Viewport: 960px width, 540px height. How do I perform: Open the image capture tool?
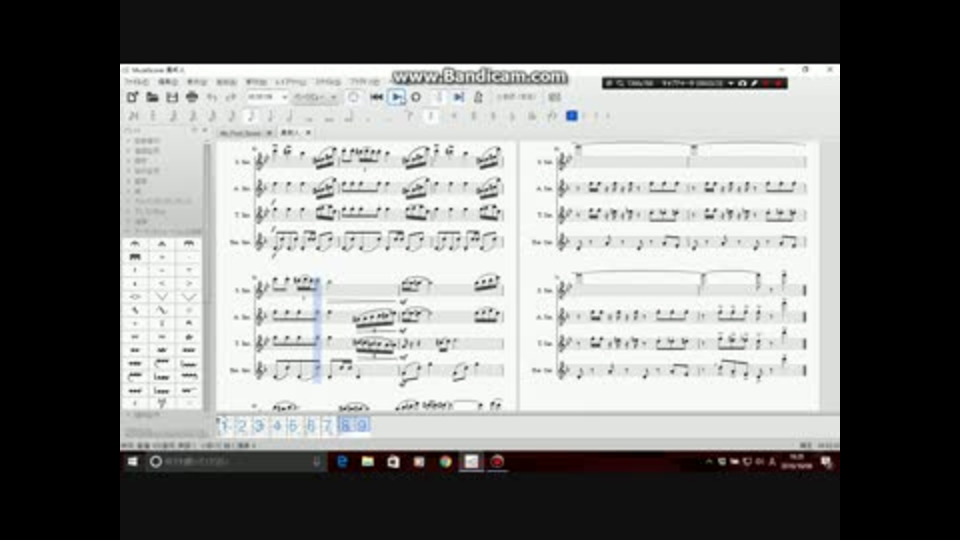[555, 97]
